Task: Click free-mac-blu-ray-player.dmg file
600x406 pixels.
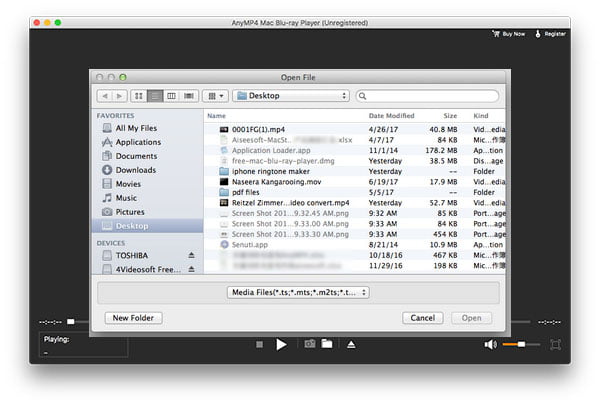Action: coord(355,161)
